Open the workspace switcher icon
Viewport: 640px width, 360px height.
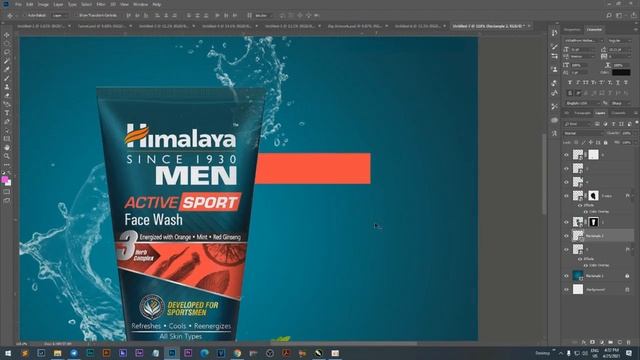619,16
